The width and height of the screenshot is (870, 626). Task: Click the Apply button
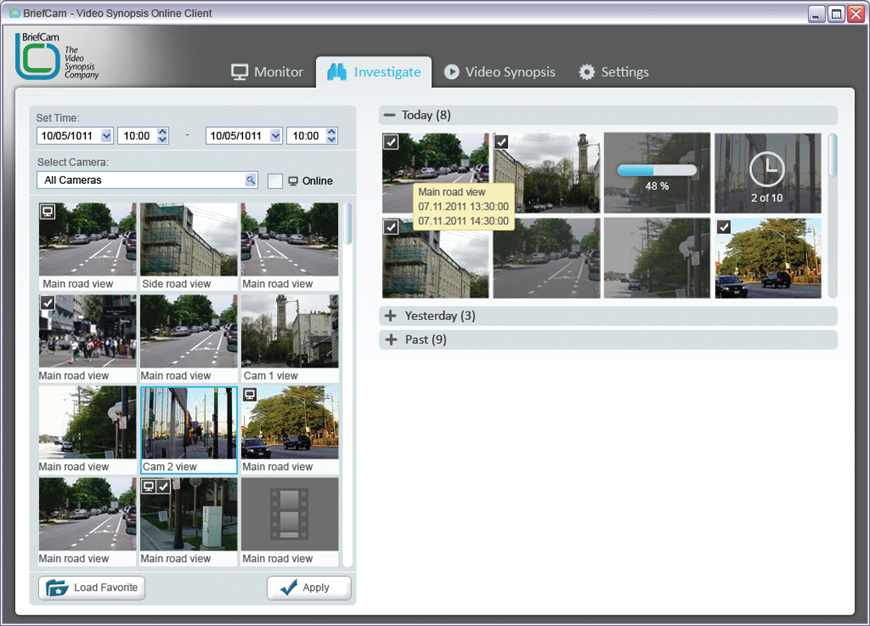coord(309,587)
